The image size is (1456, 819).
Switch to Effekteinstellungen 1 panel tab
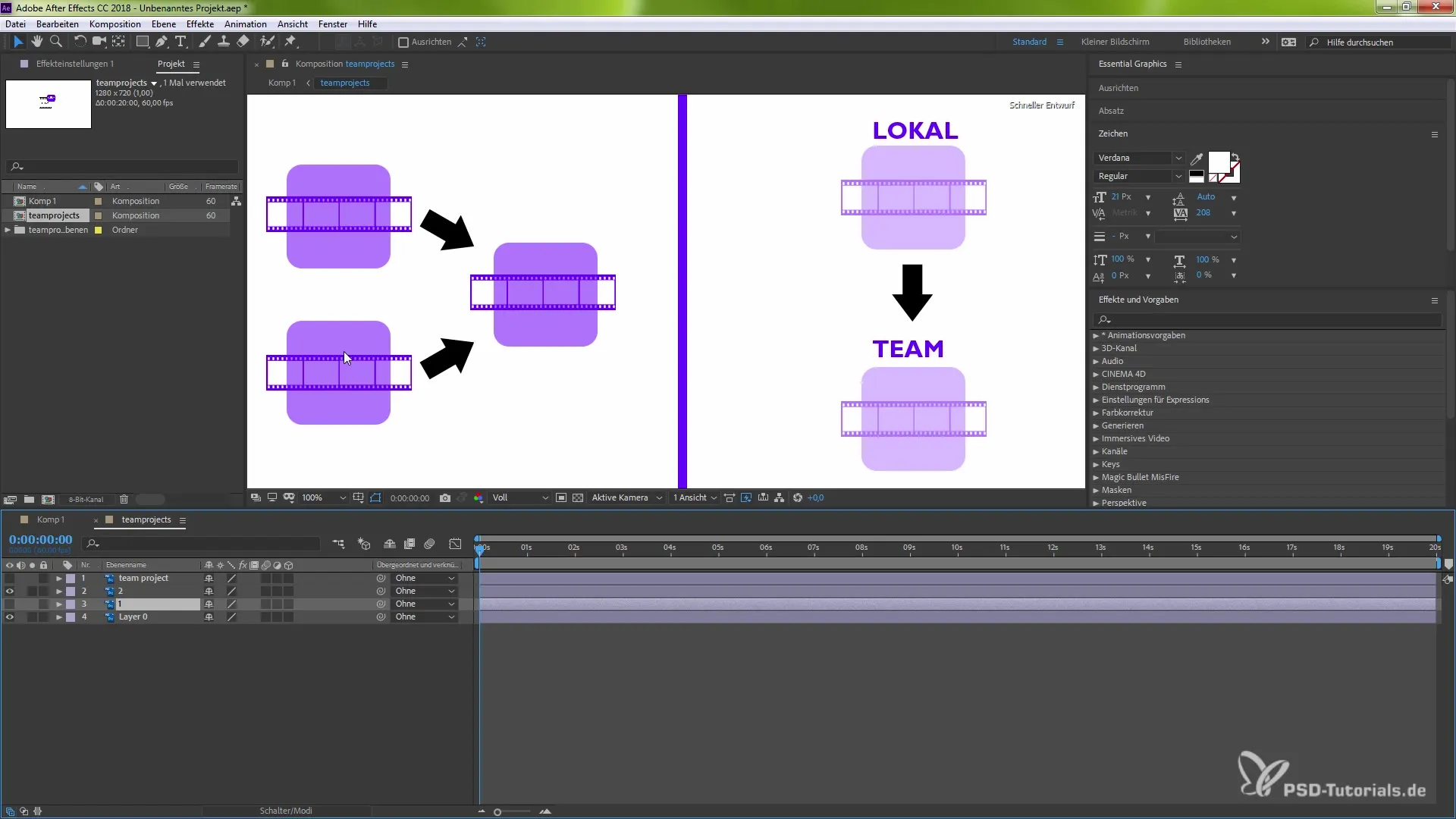75,64
